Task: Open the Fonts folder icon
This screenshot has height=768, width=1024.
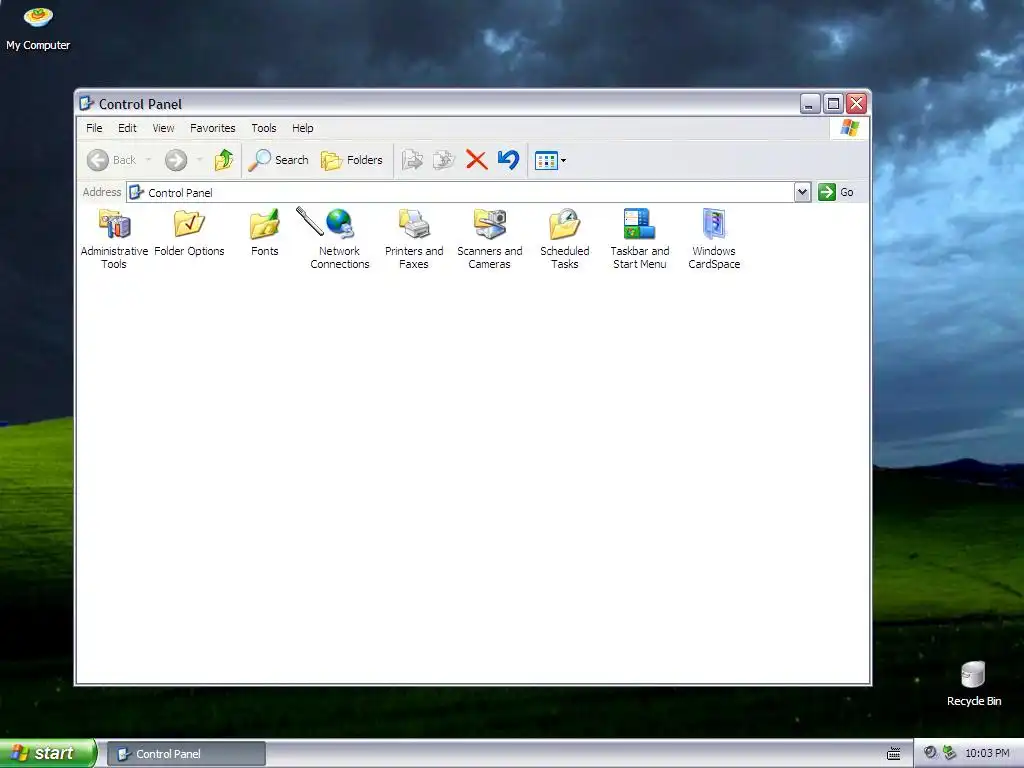Action: coord(264,224)
